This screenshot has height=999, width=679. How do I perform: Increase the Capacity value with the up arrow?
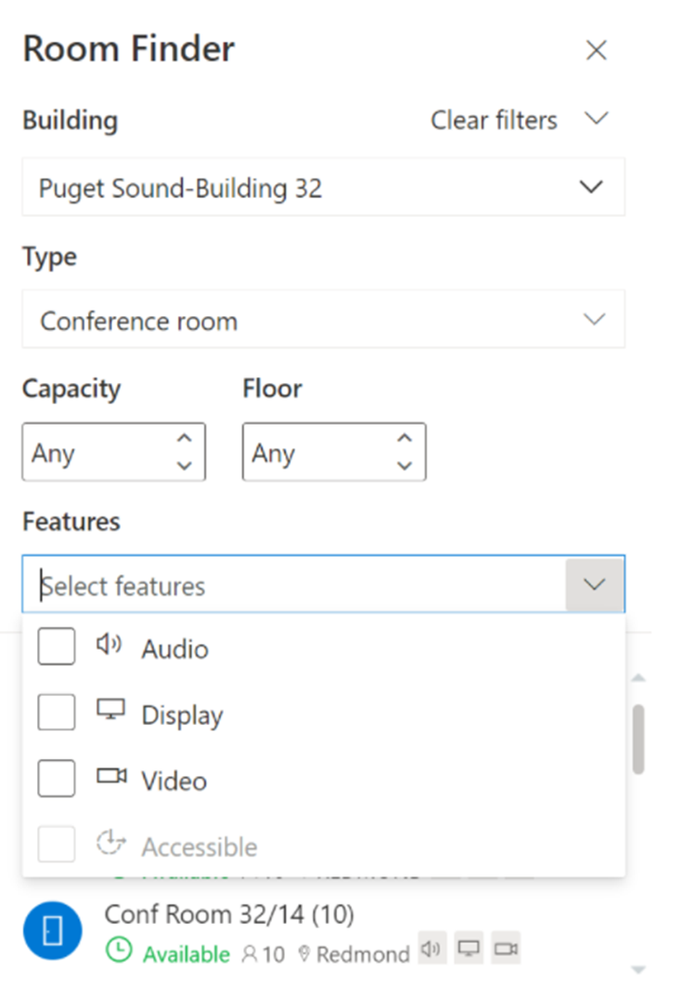click(184, 439)
